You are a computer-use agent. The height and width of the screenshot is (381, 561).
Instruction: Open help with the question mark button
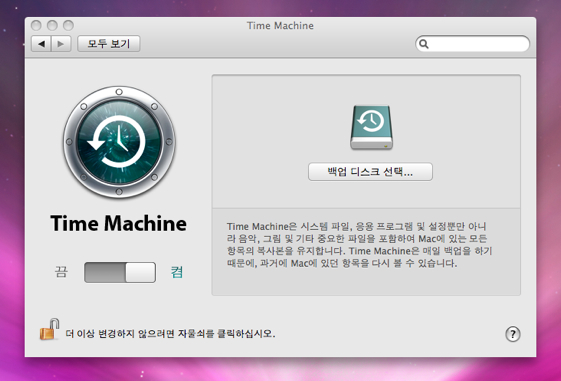coord(513,334)
